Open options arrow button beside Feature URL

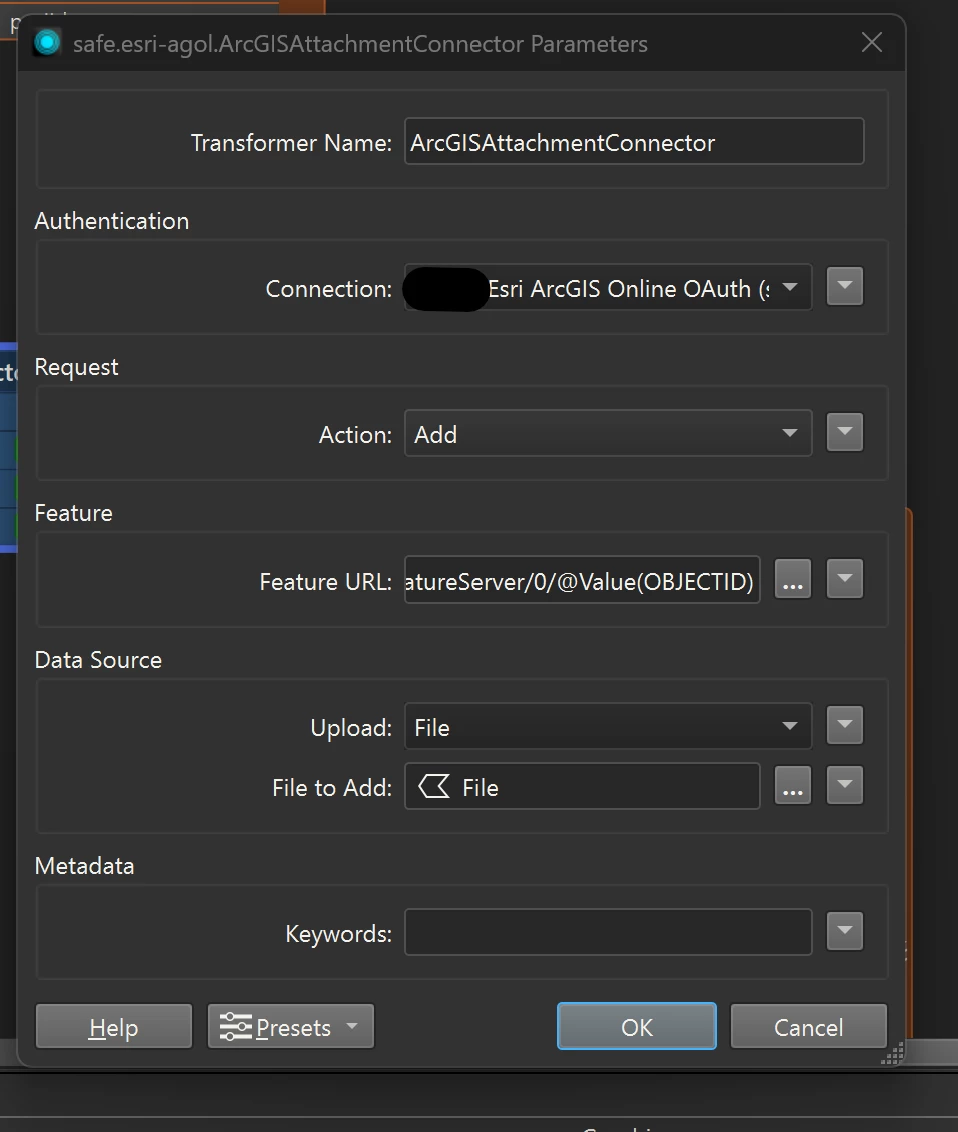click(x=845, y=579)
